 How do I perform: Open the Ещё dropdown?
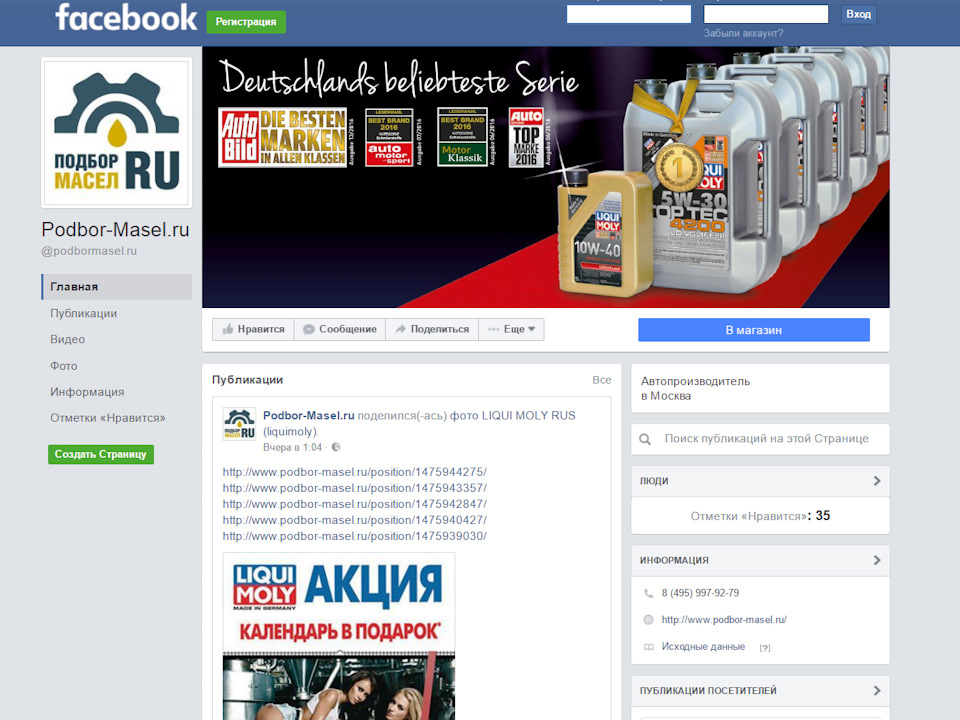(x=511, y=328)
